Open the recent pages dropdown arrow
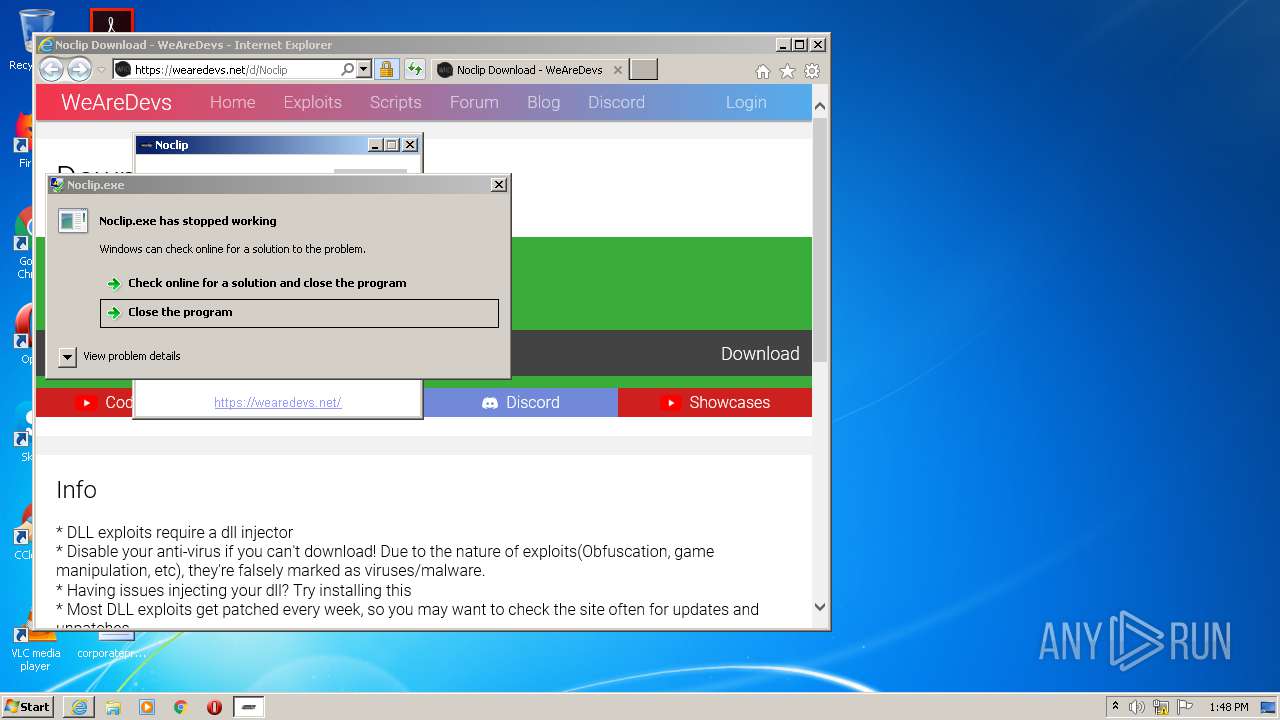Image resolution: width=1280 pixels, height=720 pixels. coord(101,70)
